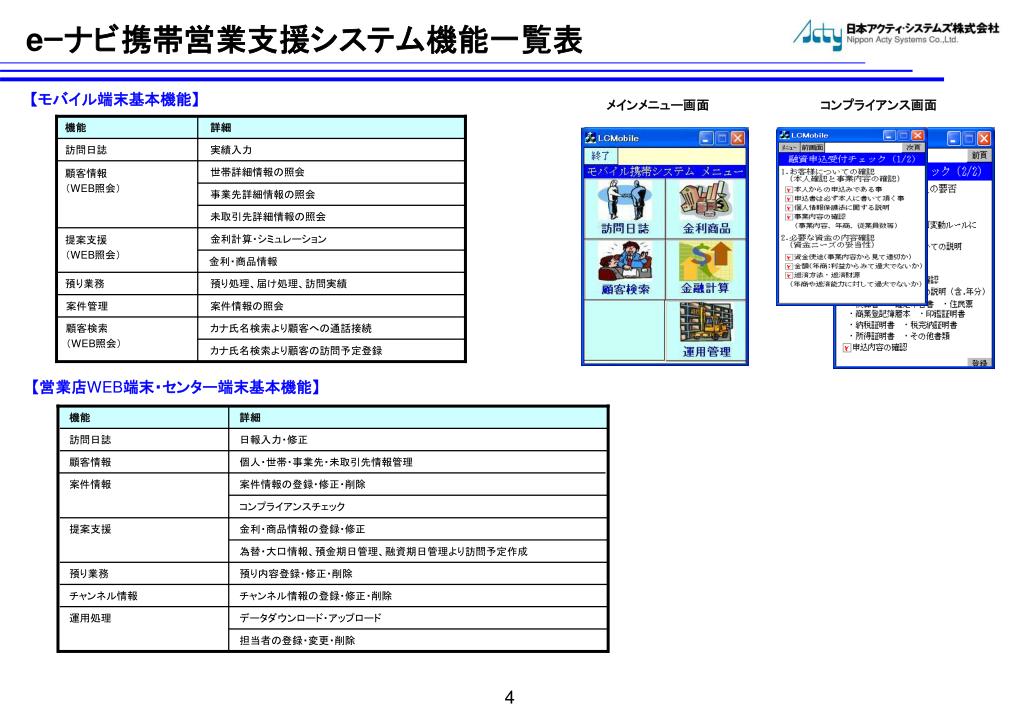
Task: Click the 案件管理 cell in the mobile table
Action: click(127, 306)
